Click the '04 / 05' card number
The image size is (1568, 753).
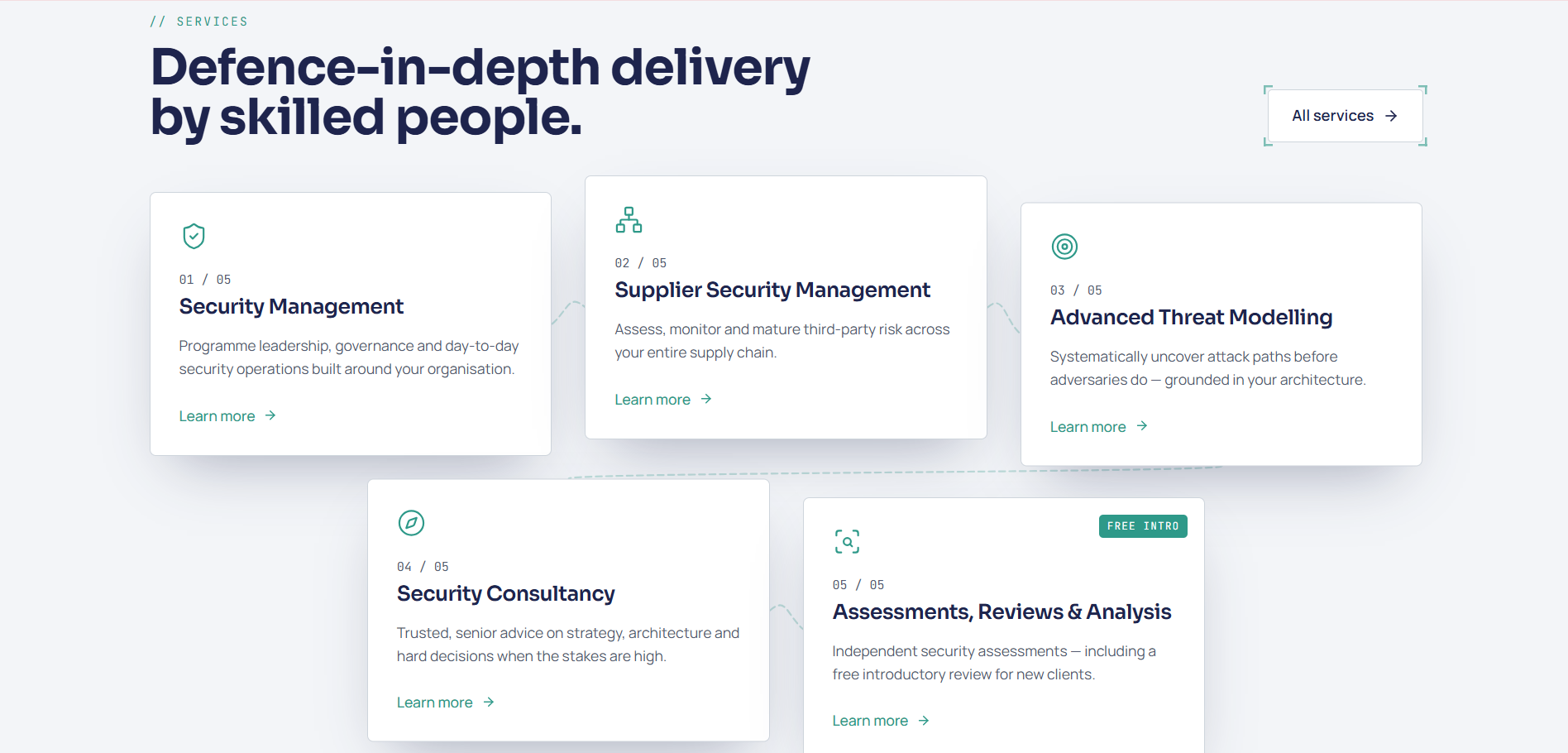[x=423, y=567]
